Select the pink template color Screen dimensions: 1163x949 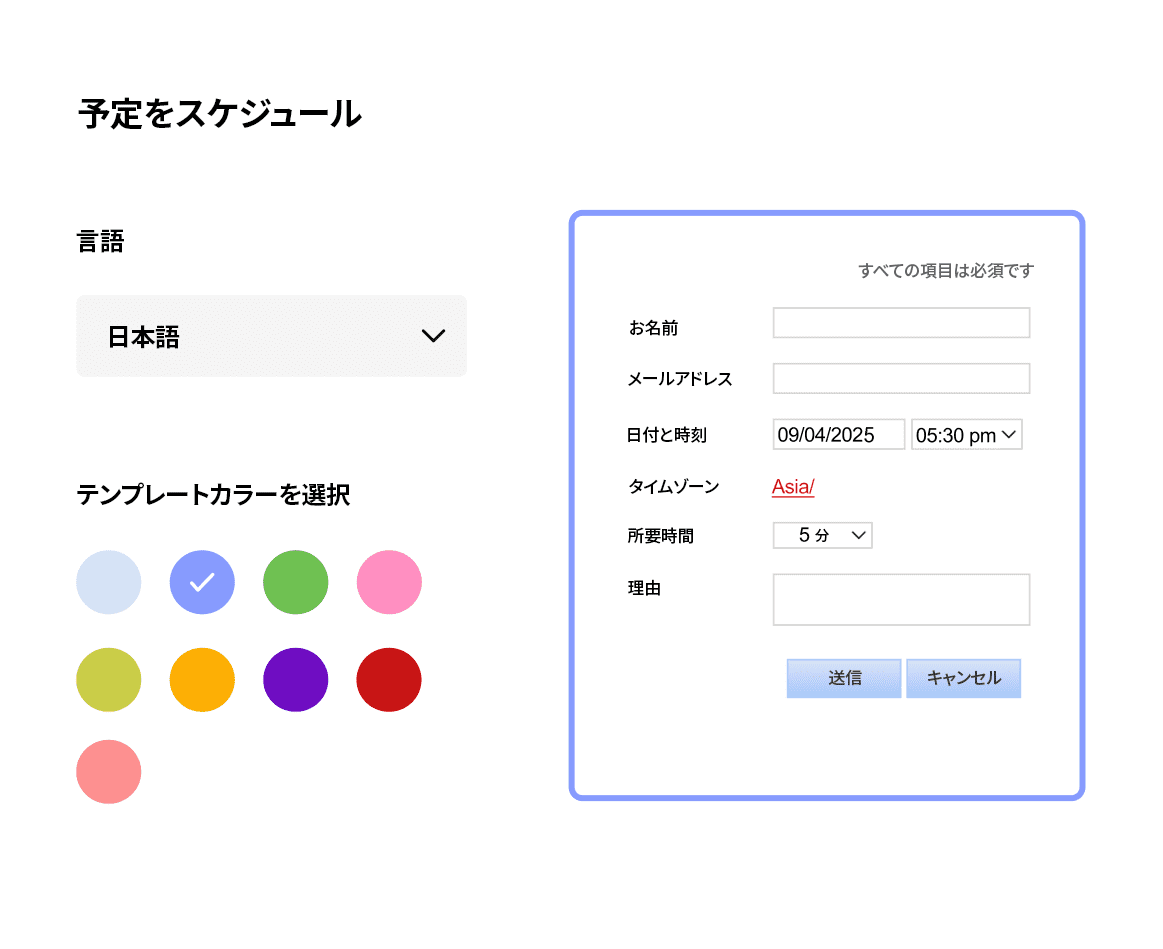tap(388, 582)
